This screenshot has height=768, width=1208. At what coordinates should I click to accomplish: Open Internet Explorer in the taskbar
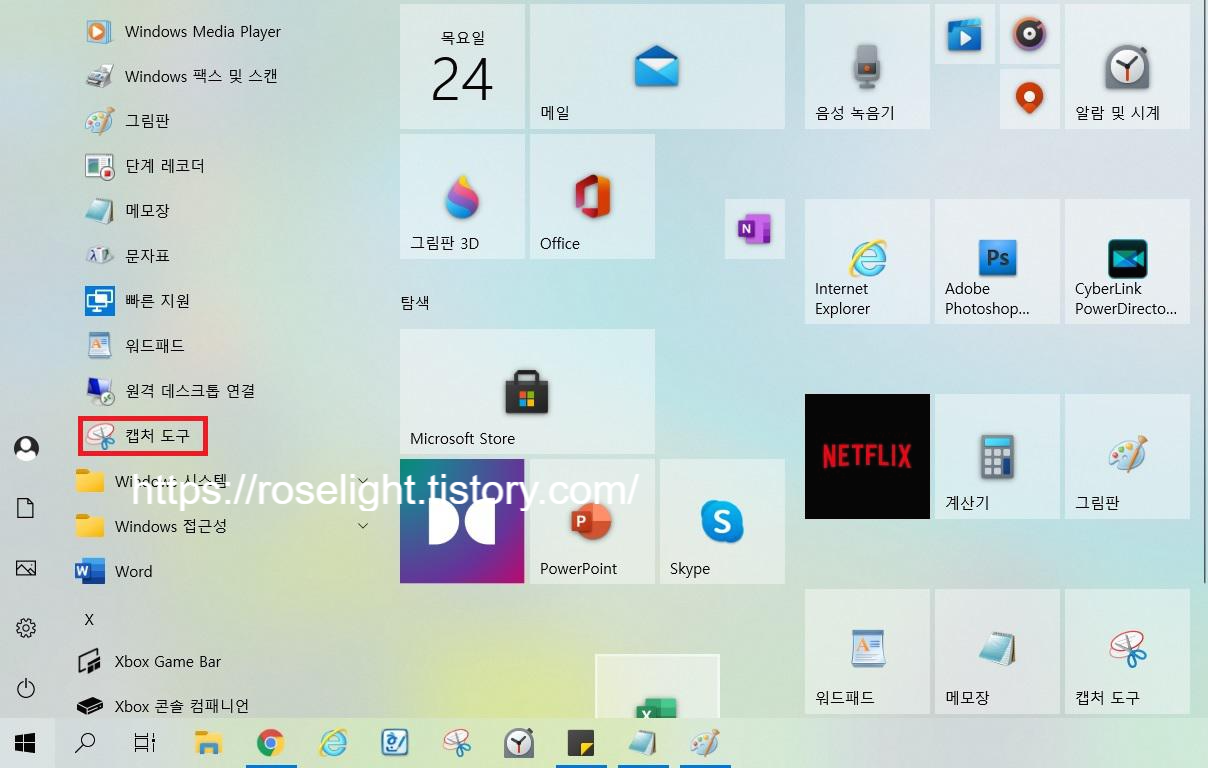[x=332, y=743]
